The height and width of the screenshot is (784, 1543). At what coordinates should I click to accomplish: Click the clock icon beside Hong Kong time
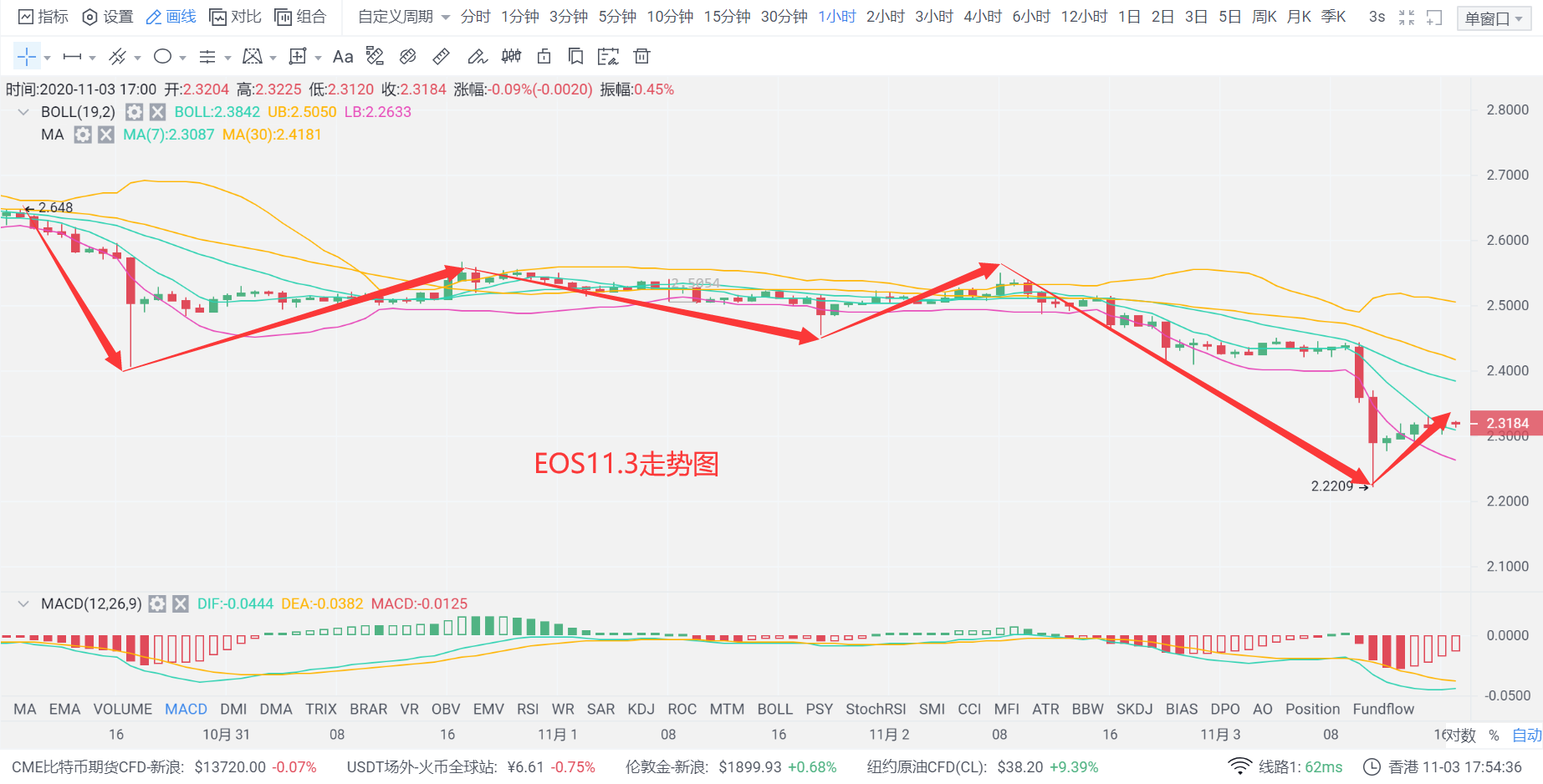pos(1372,766)
